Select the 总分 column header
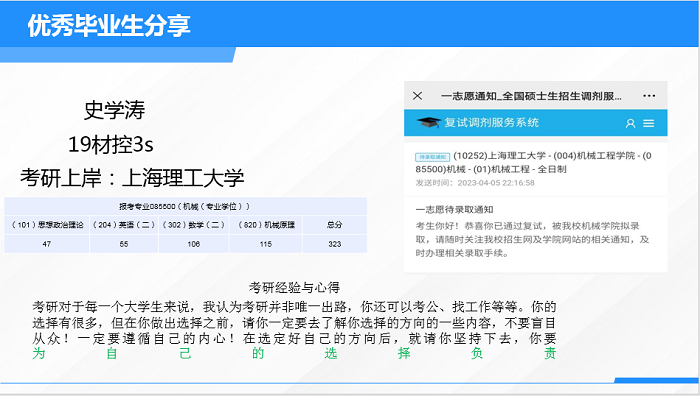This screenshot has width=700, height=396. click(x=334, y=225)
